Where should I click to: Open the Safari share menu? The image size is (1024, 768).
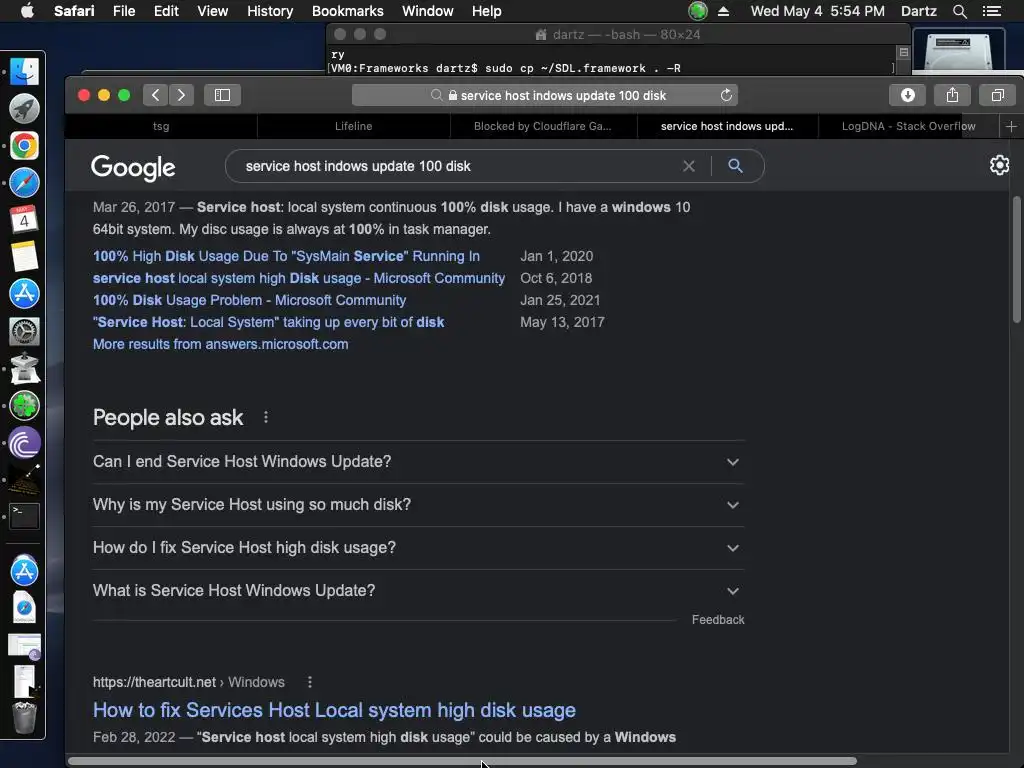pos(952,95)
